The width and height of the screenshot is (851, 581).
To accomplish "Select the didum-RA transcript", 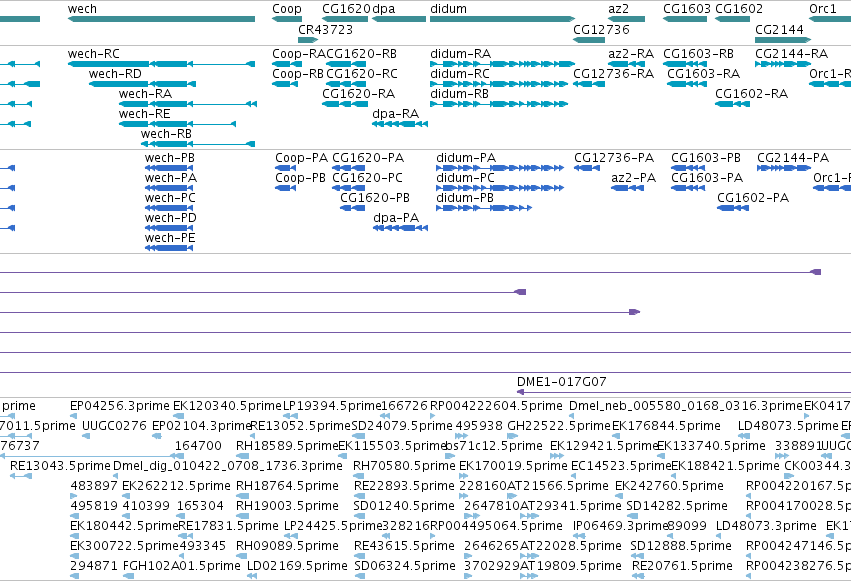I will 502,64.
